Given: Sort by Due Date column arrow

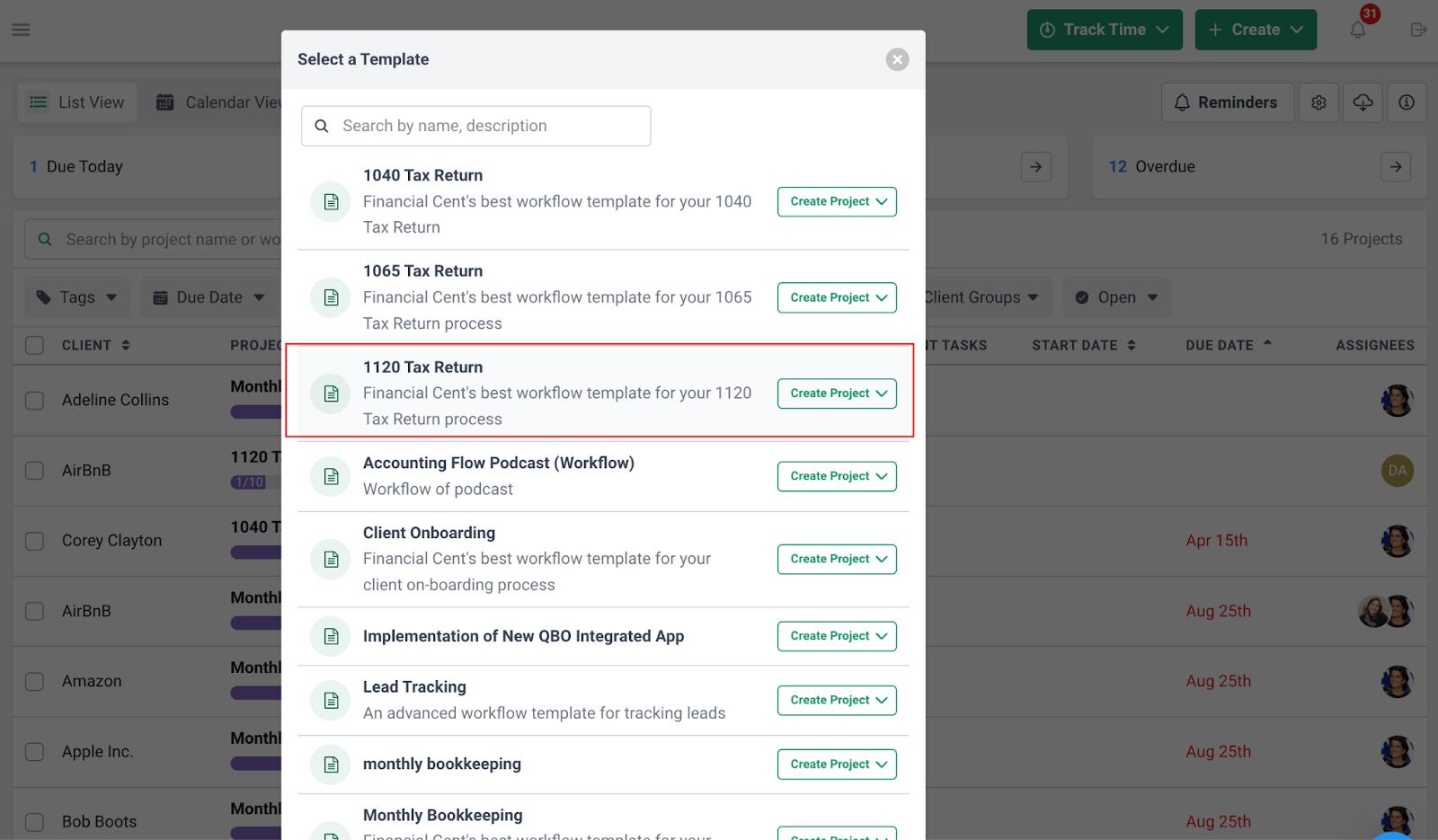Looking at the screenshot, I should (x=1267, y=343).
